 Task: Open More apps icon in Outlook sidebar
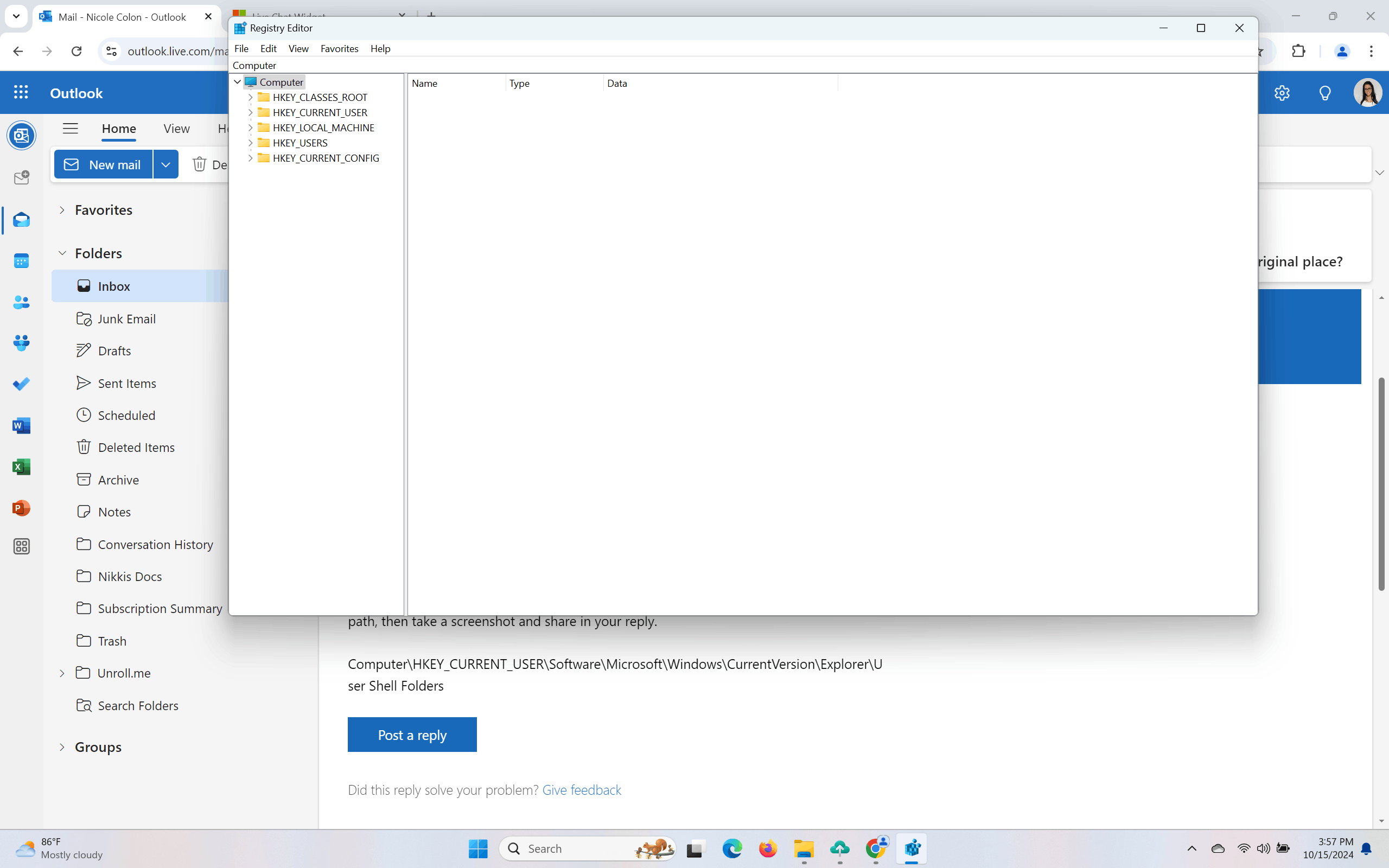click(21, 546)
